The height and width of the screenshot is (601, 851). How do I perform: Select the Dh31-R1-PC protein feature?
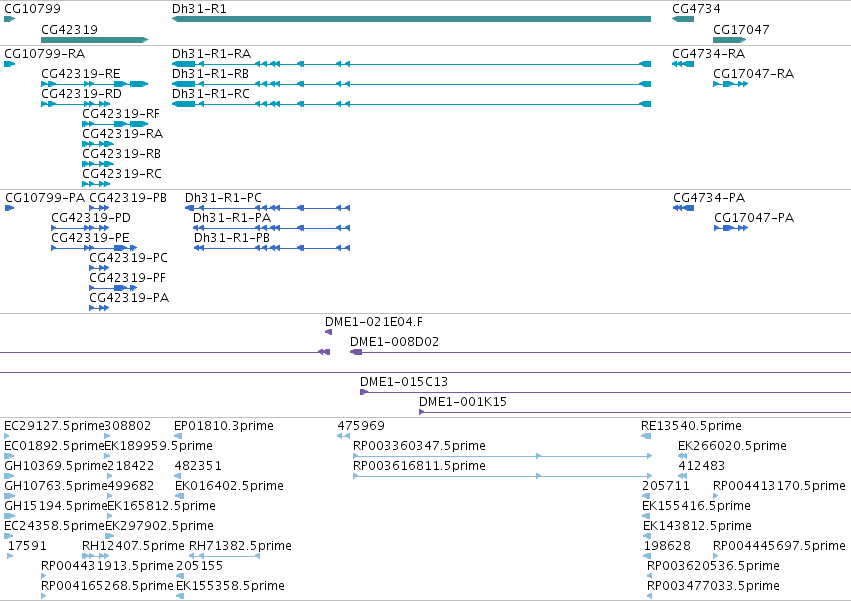tap(268, 208)
